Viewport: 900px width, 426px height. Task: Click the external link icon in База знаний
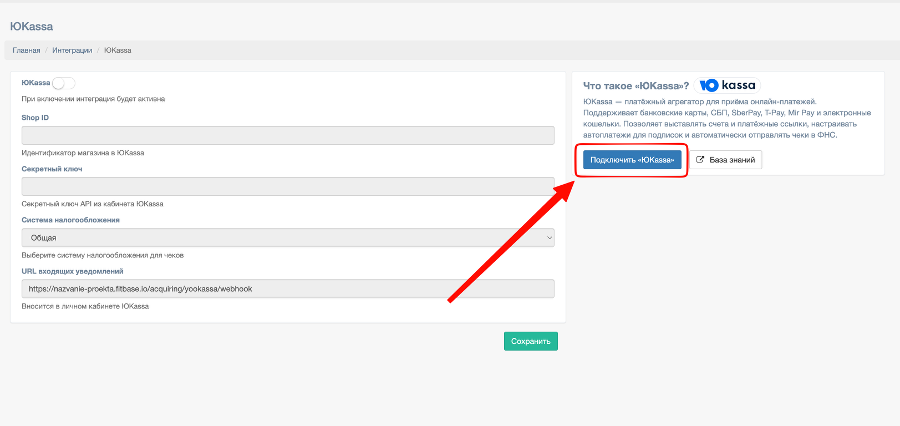click(700, 160)
